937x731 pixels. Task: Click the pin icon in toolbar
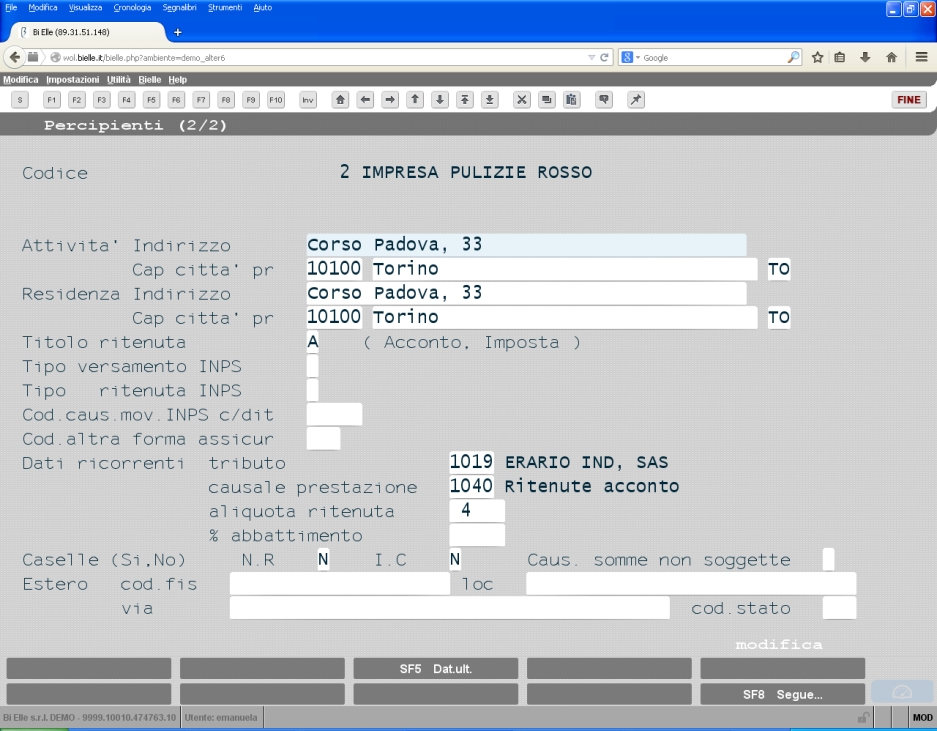[636, 100]
